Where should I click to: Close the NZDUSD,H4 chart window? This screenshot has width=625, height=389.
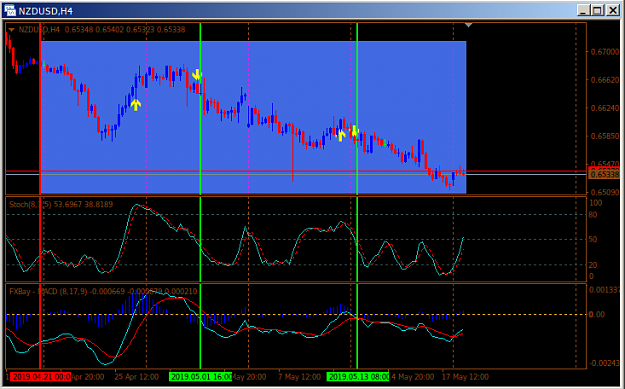(x=612, y=10)
